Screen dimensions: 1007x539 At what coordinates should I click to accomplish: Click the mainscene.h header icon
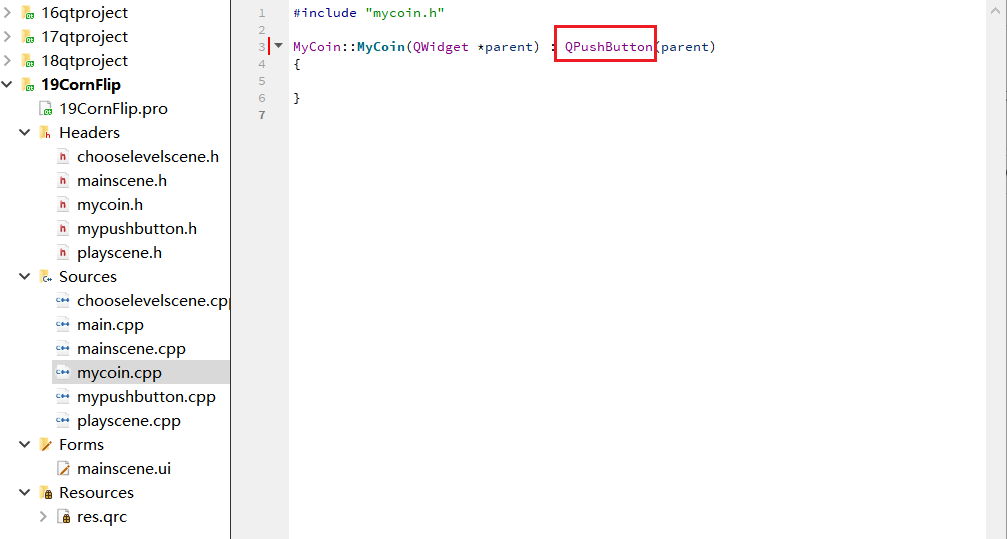(x=63, y=181)
